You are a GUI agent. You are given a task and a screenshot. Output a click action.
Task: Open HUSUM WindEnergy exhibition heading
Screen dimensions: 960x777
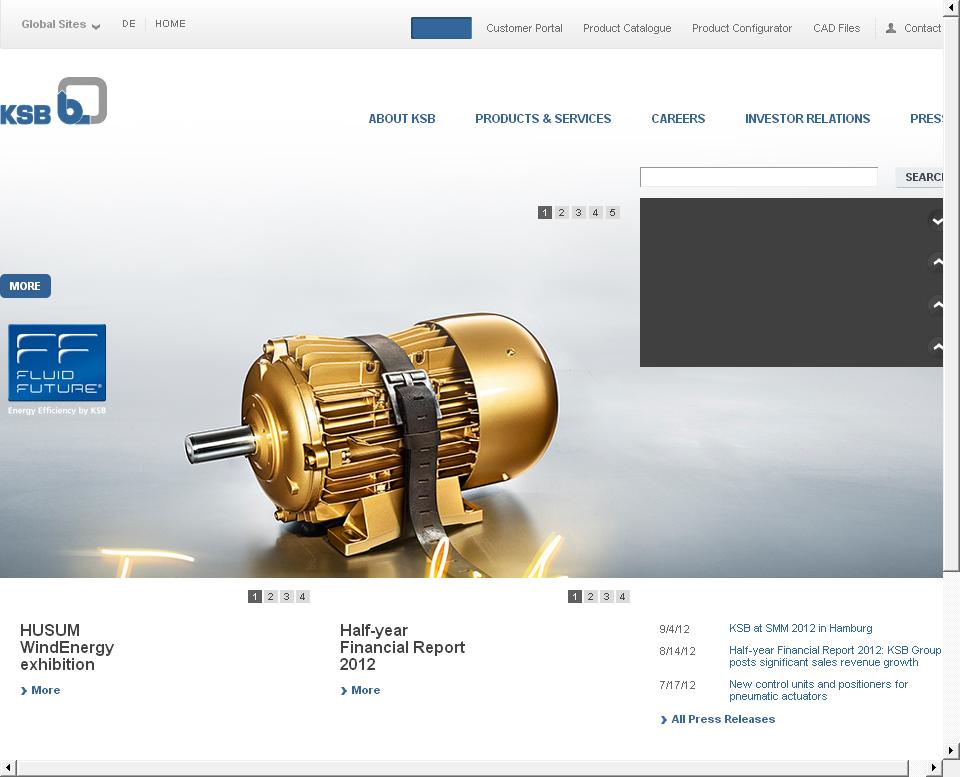67,647
